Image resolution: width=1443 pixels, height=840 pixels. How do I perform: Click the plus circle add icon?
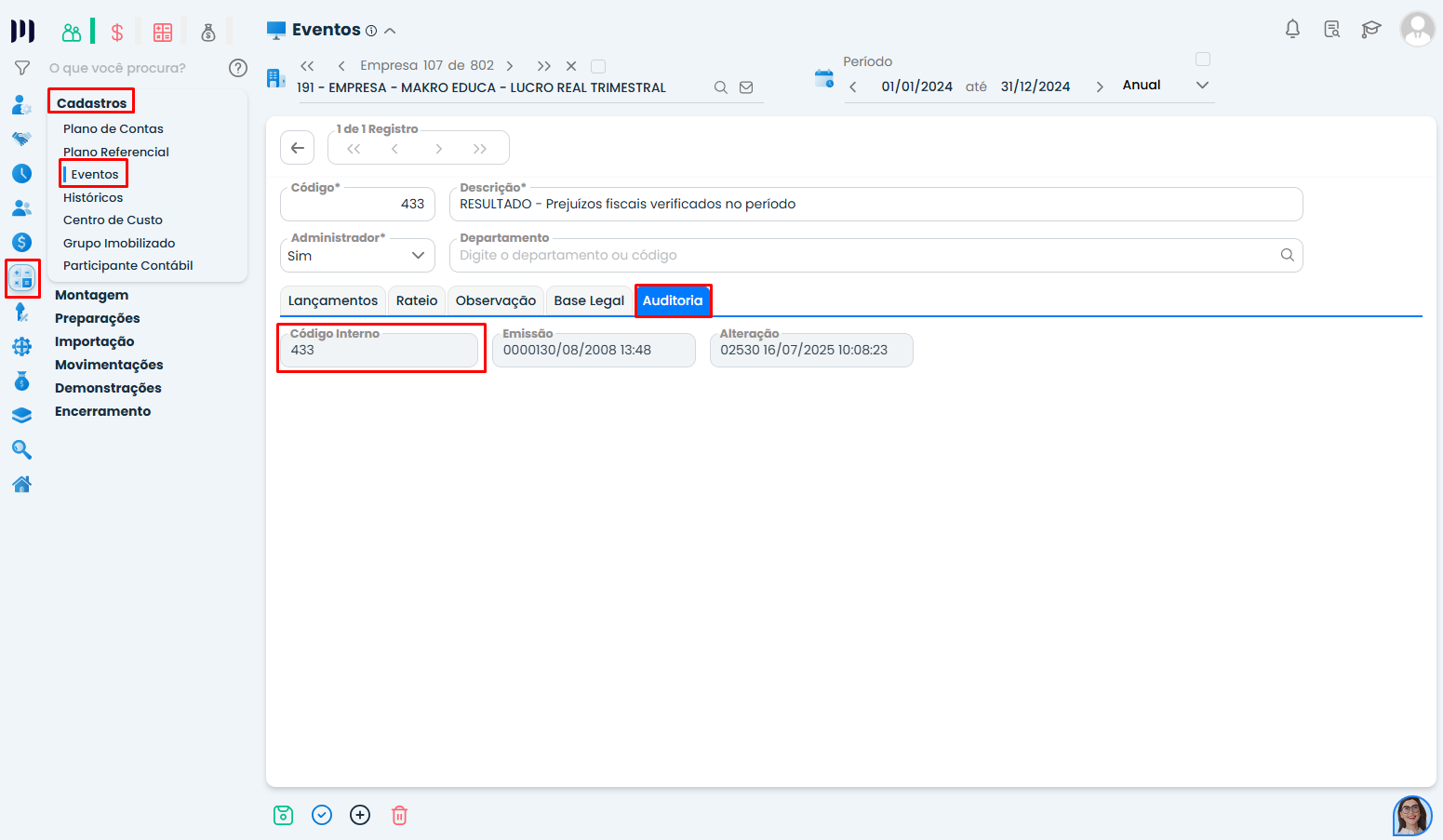click(360, 816)
